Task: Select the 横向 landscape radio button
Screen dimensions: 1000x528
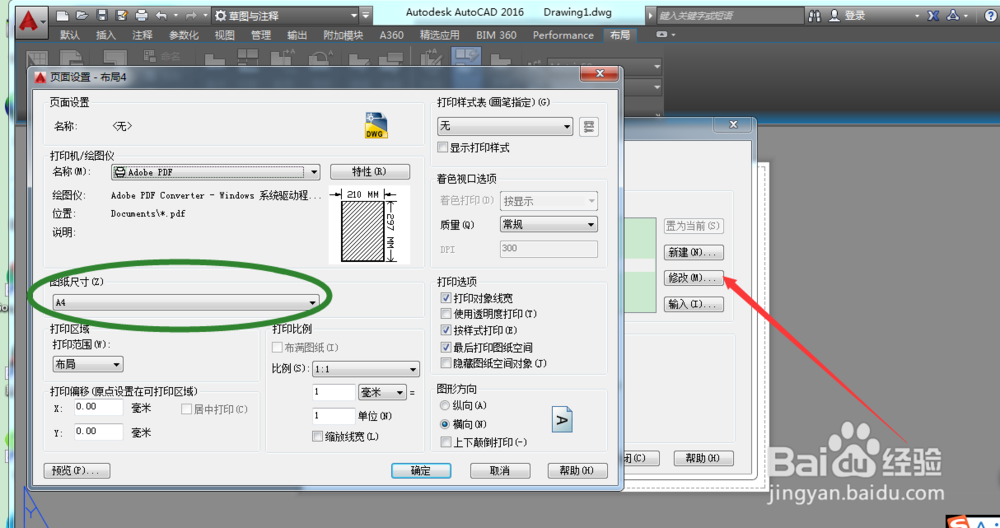Action: pos(445,424)
